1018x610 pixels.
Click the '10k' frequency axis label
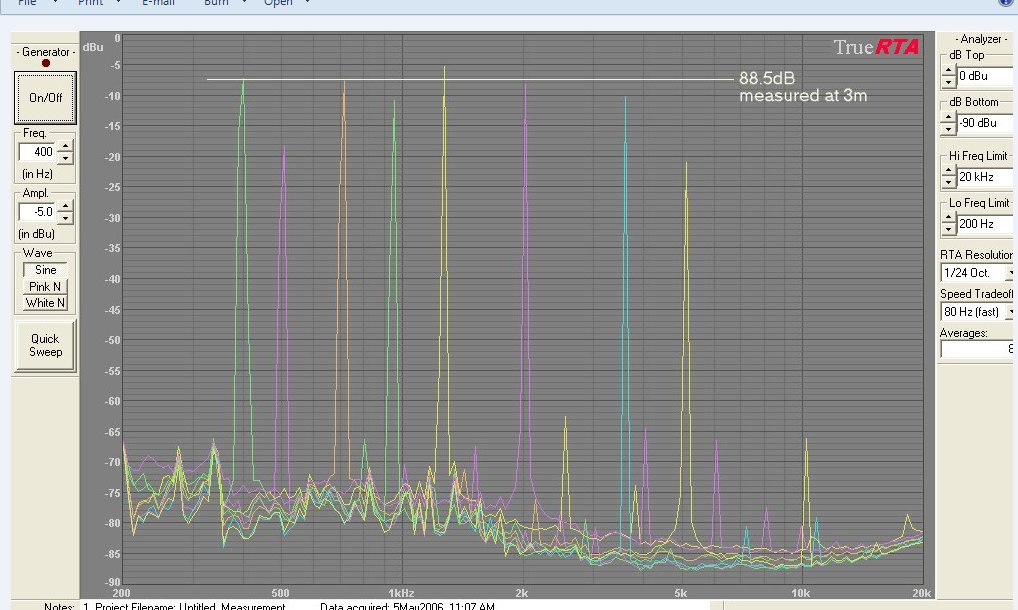pos(801,593)
